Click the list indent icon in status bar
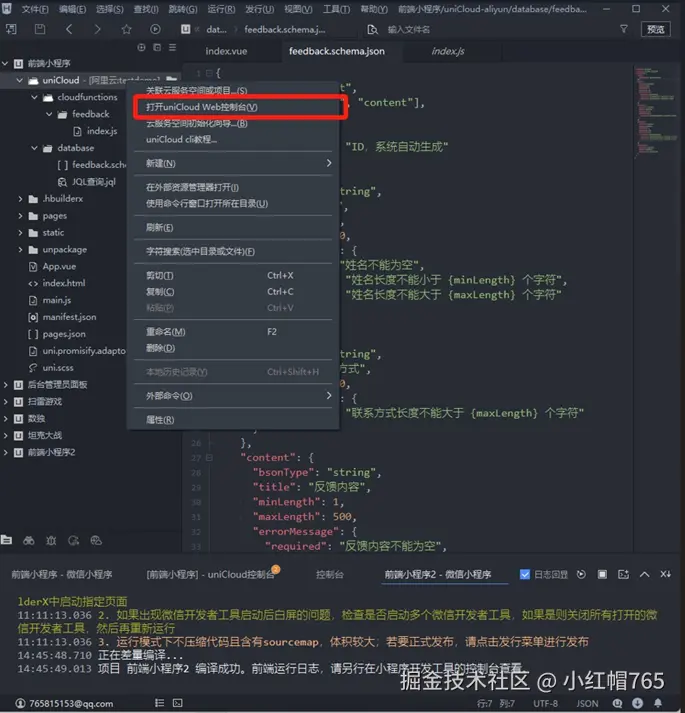 [x=159, y=703]
